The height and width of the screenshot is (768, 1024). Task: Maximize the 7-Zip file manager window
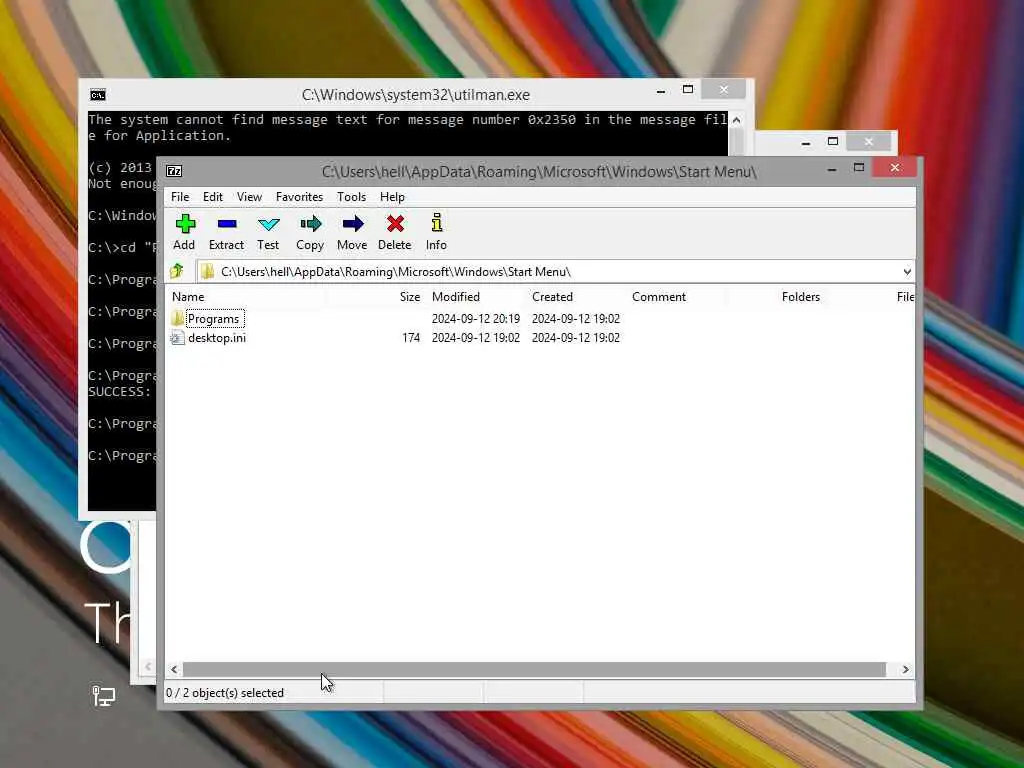click(x=859, y=168)
